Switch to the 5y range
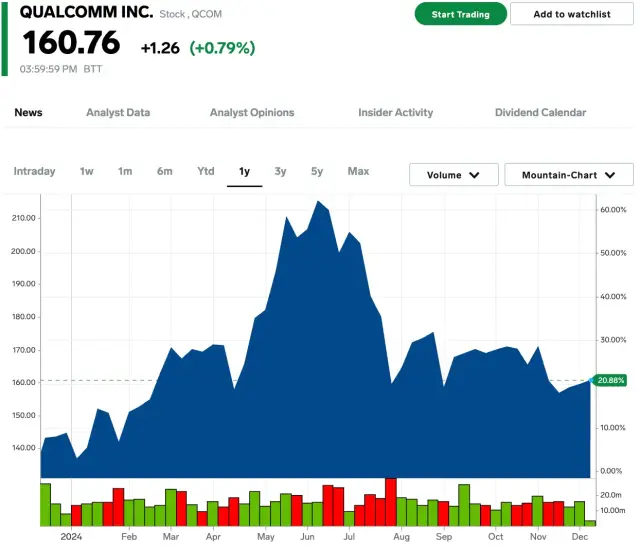Screen dimensions: 640x549 [317, 172]
